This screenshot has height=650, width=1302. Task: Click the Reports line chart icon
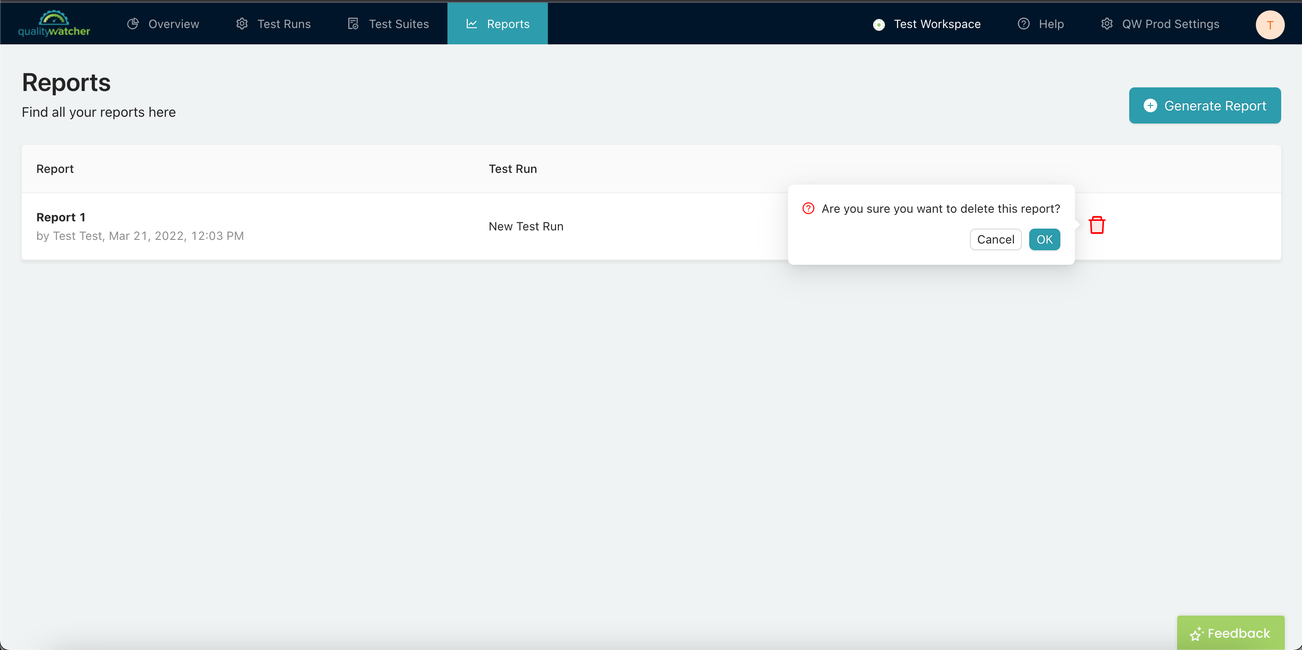coord(472,24)
